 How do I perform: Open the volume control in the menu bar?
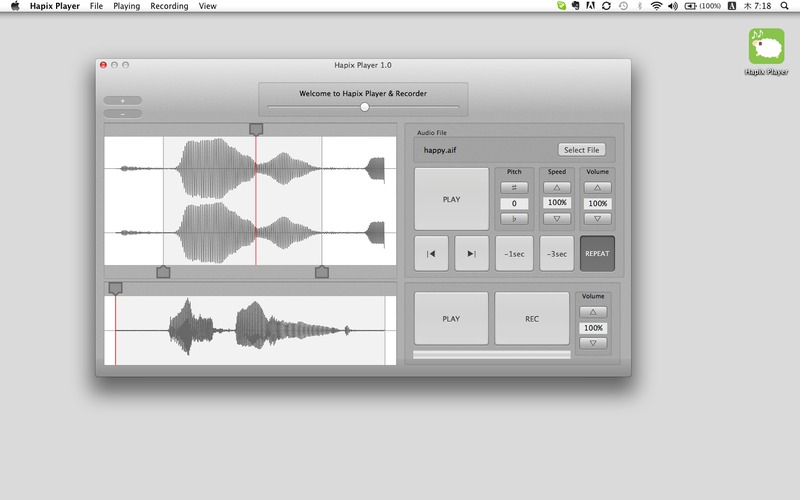pyautogui.click(x=673, y=6)
